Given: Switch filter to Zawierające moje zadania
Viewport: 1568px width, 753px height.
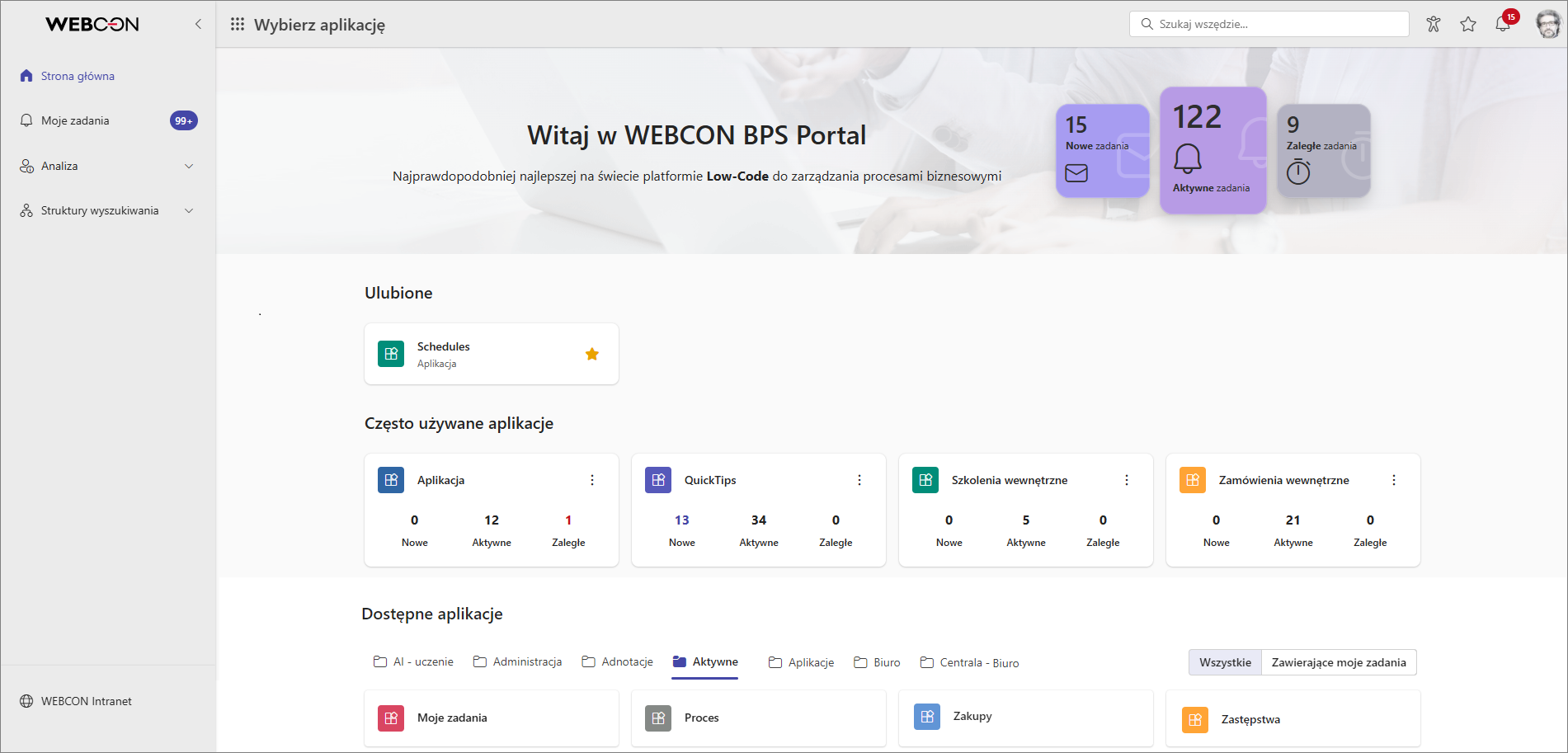Looking at the screenshot, I should click(x=1339, y=662).
